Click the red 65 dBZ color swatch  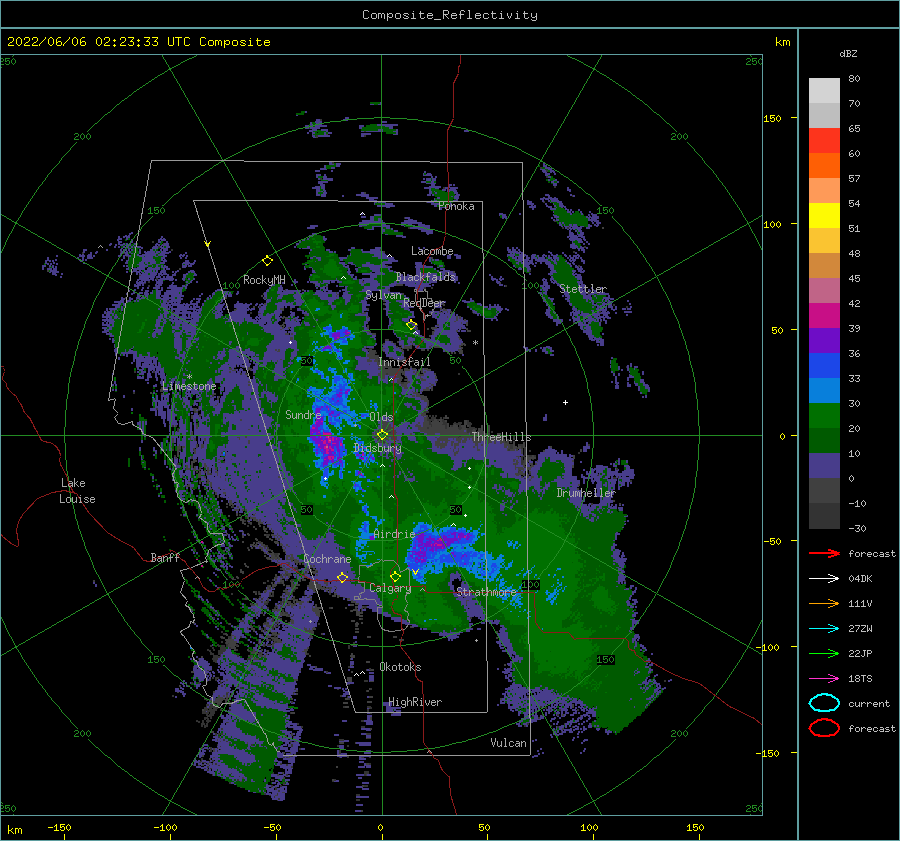(824, 140)
